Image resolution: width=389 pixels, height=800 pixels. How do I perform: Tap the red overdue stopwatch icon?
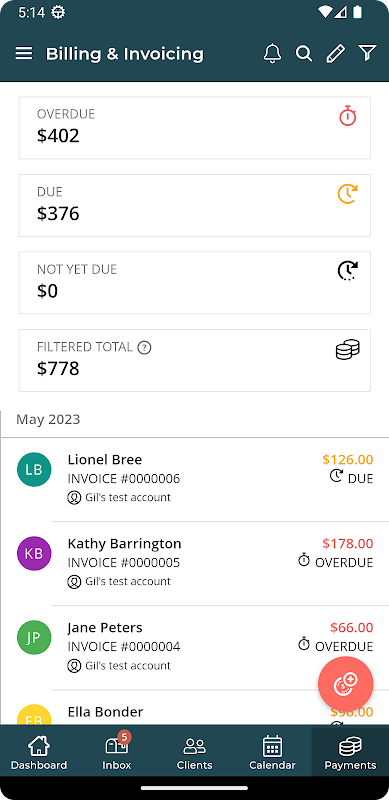[x=348, y=116]
